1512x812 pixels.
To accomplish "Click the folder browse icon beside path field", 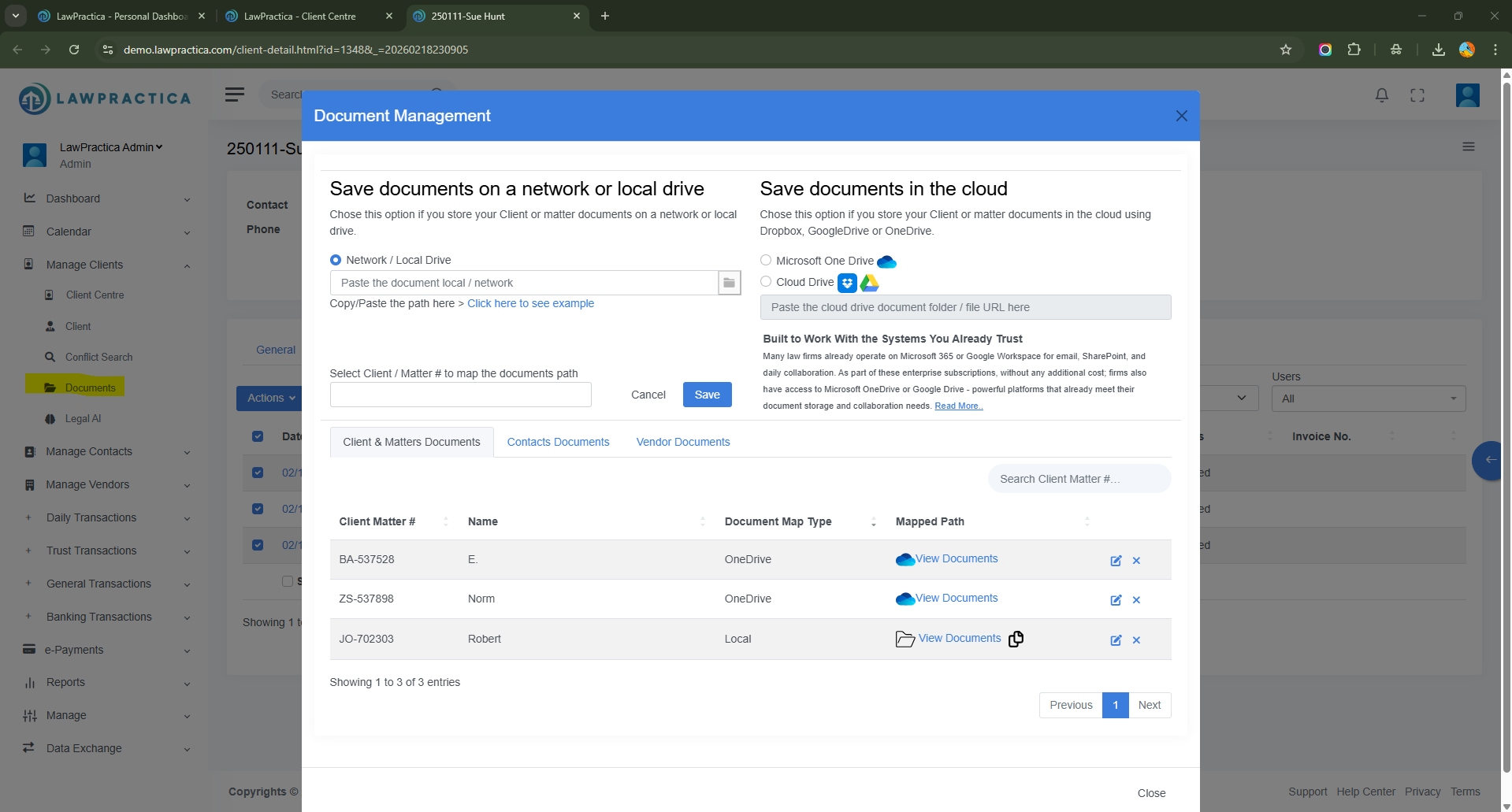I will coord(729,283).
